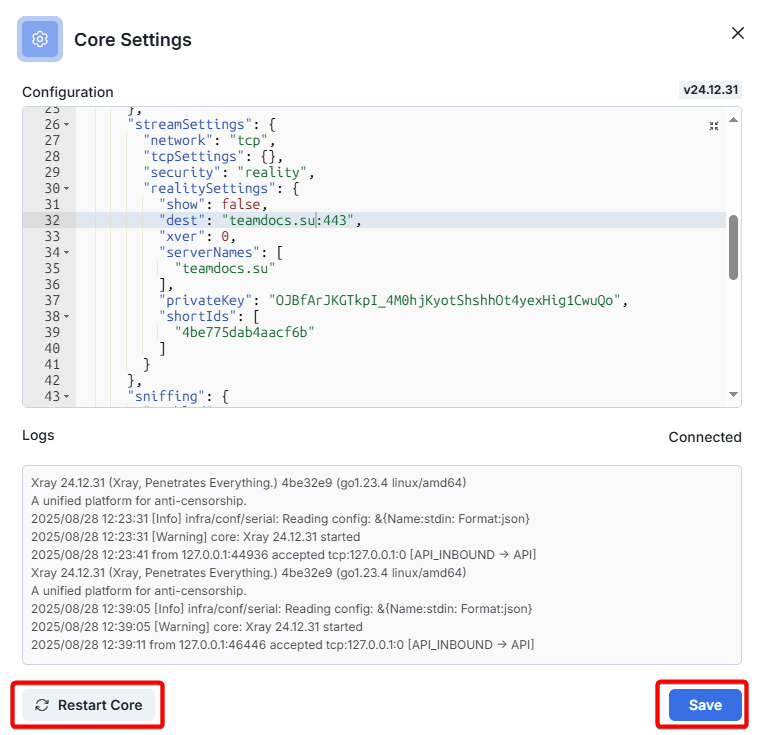The height and width of the screenshot is (735, 761).
Task: Click the v24.12.31 version badge
Action: pos(710,90)
